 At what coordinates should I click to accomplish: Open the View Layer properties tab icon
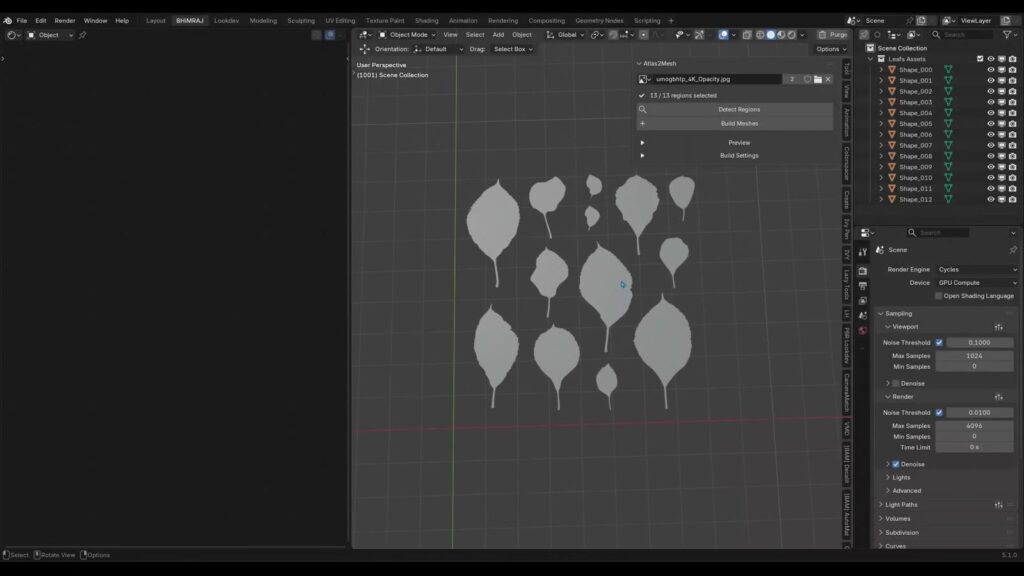coord(863,301)
